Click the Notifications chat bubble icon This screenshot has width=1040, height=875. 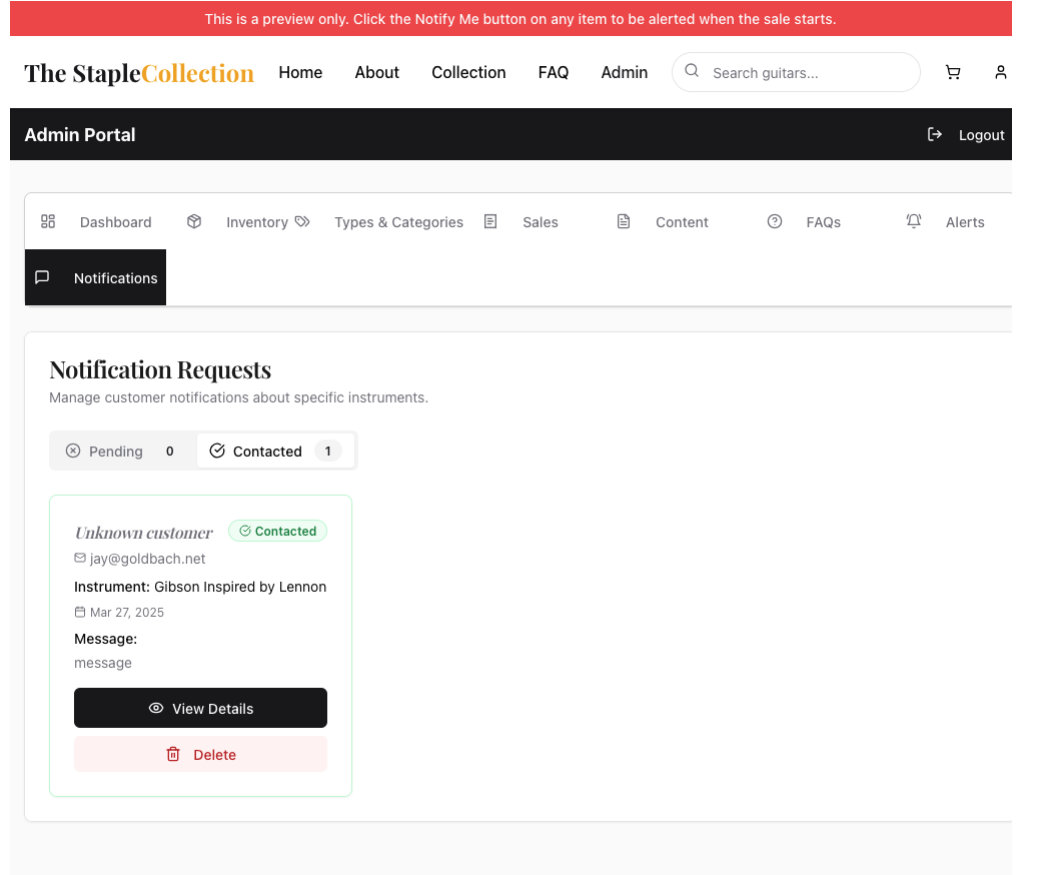[x=42, y=277]
